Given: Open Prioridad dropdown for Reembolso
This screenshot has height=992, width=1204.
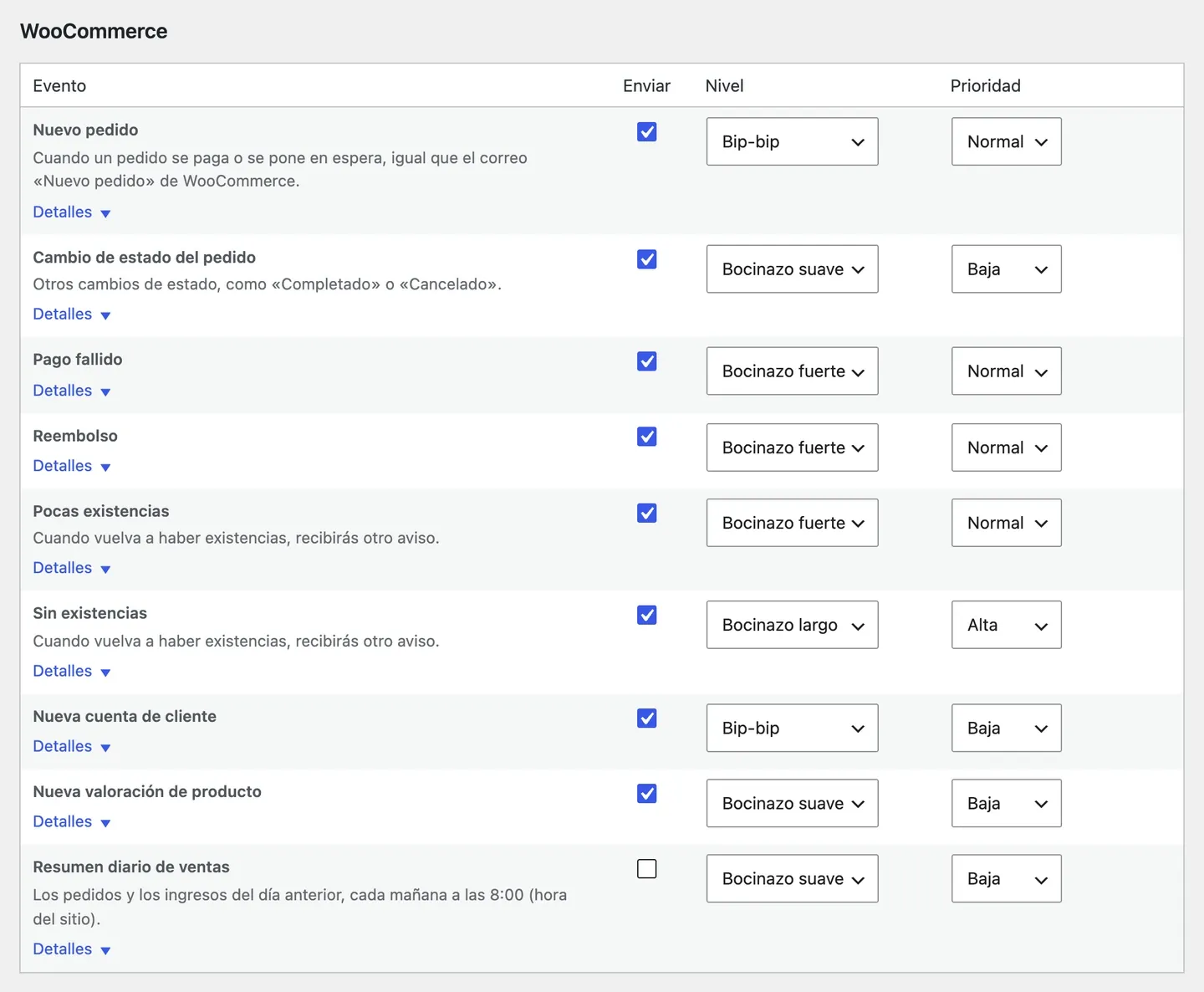Looking at the screenshot, I should 1006,447.
